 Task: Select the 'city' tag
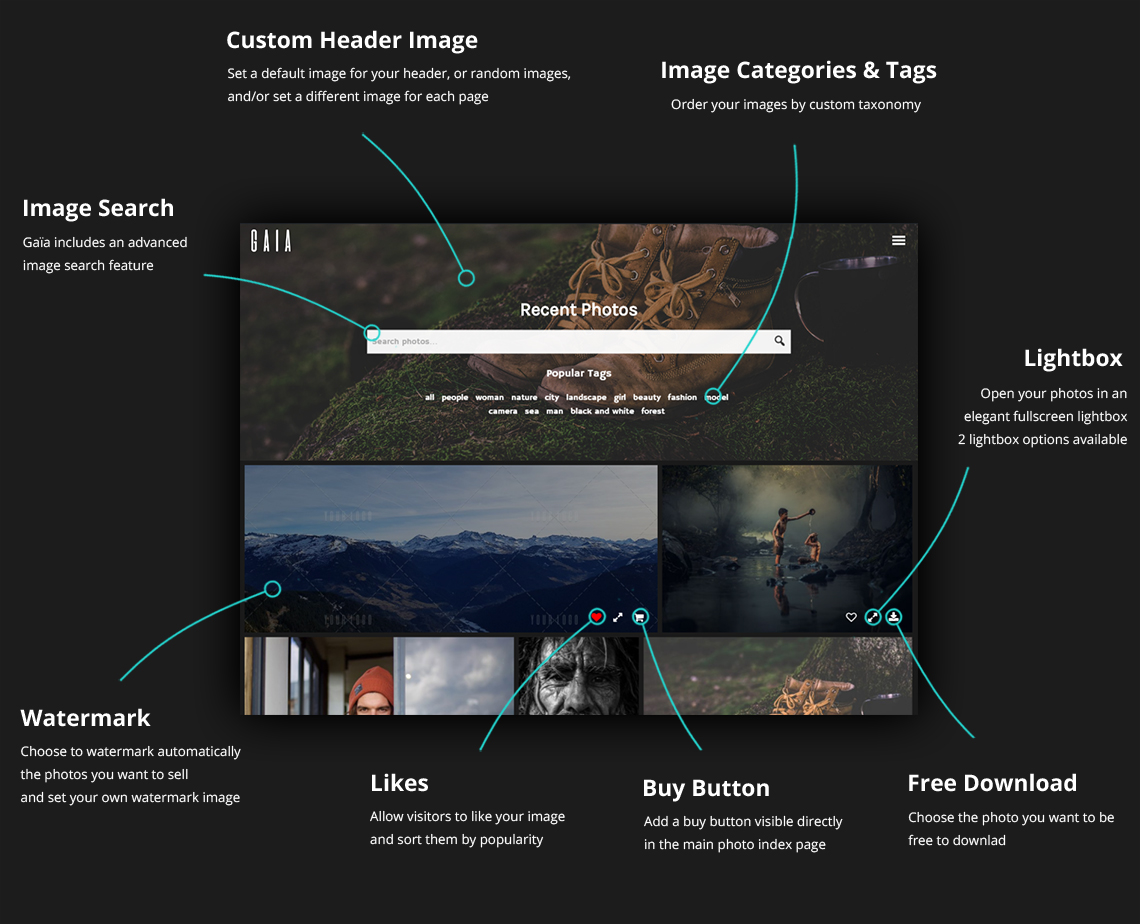552,398
